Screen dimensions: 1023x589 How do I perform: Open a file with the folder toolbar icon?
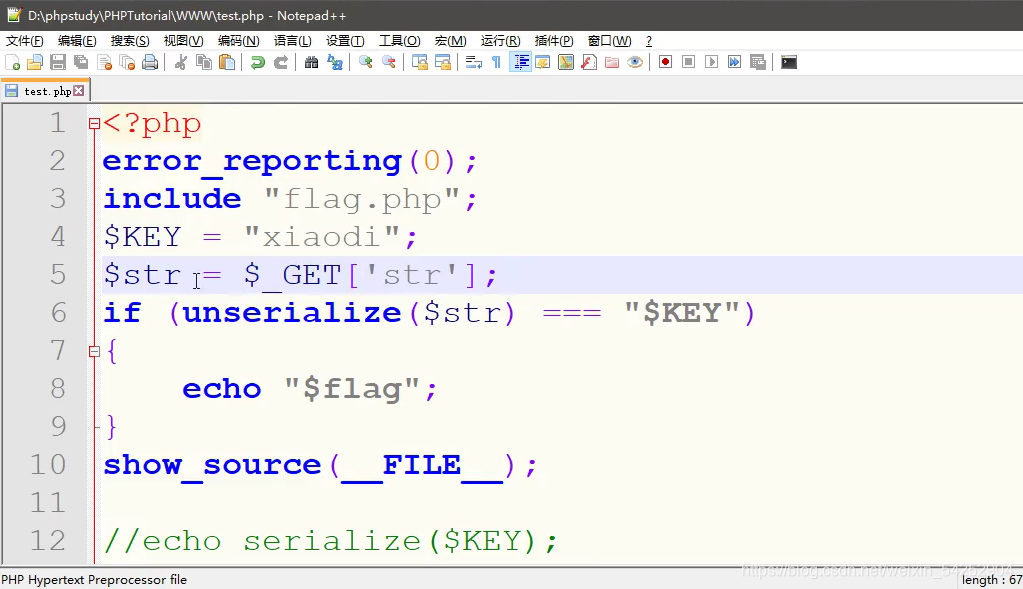[x=35, y=62]
